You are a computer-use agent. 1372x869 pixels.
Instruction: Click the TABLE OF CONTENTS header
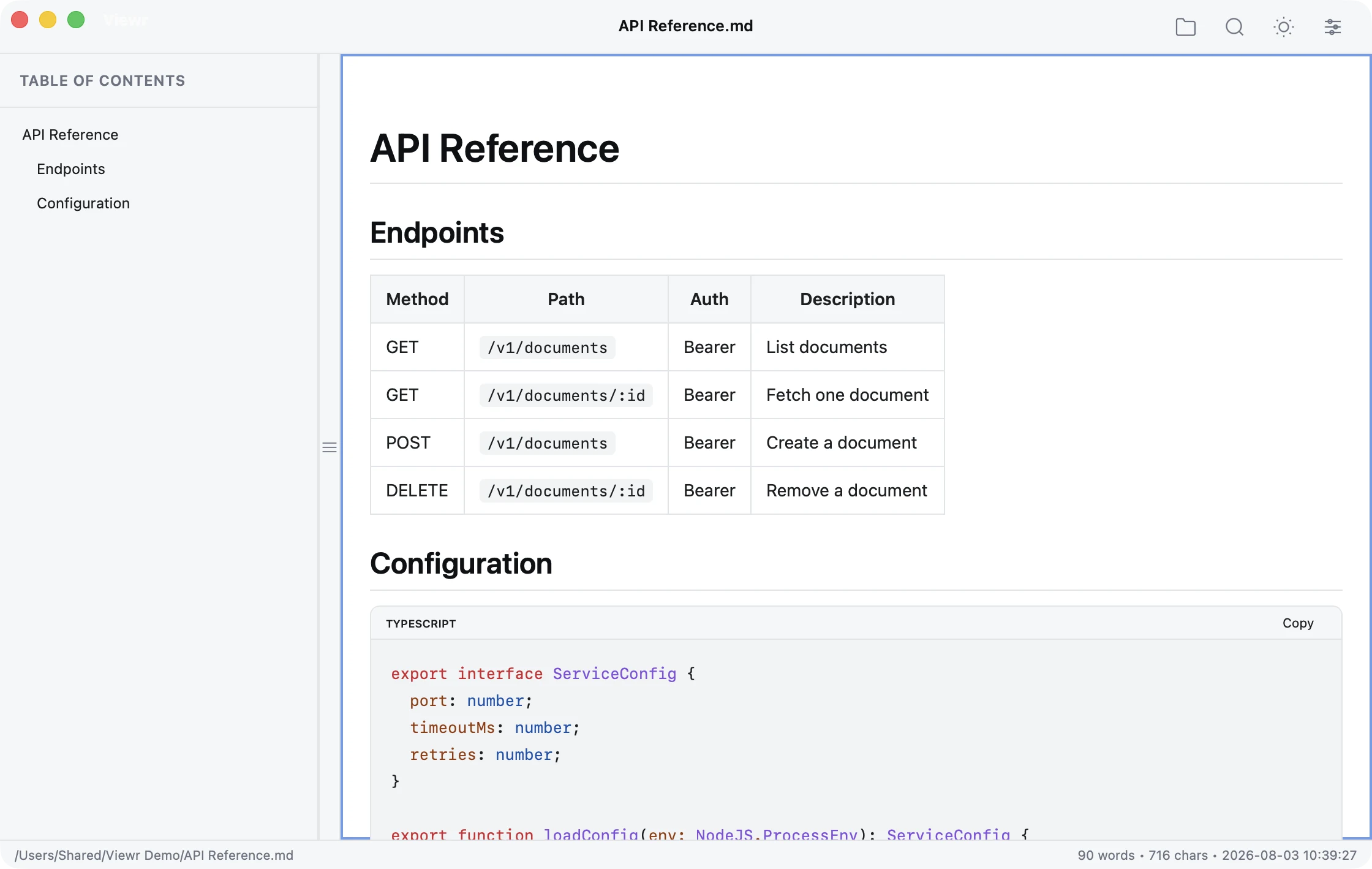102,81
